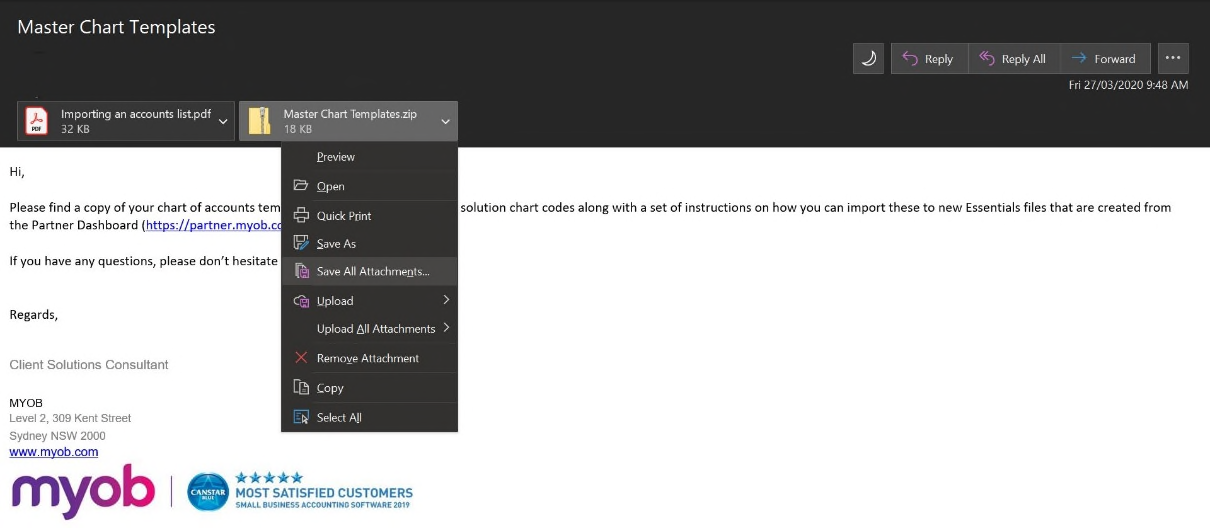
Task: Toggle dark mode moon icon
Action: (868, 59)
